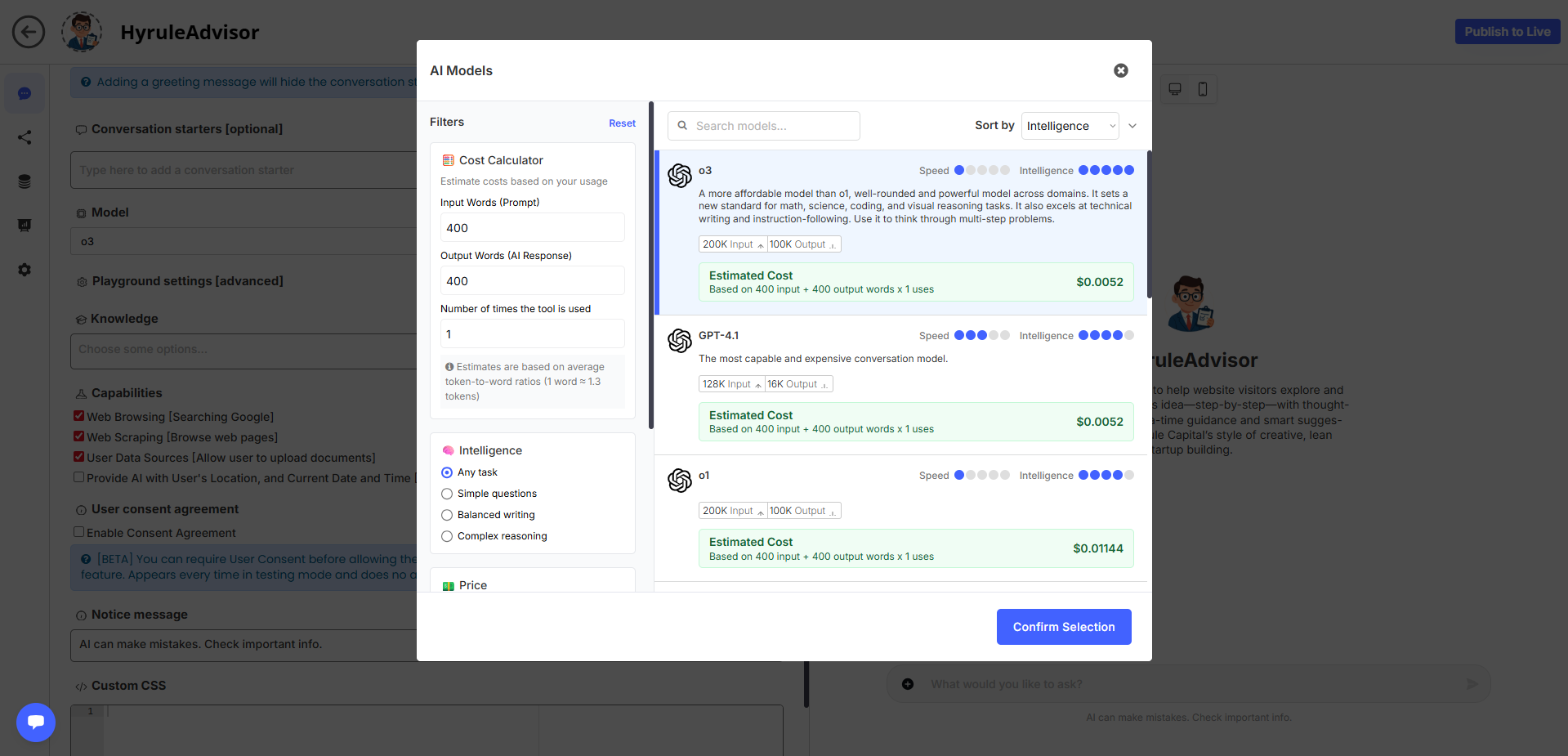Select Complex reasoning radio option
The height and width of the screenshot is (756, 1568).
coord(447,536)
